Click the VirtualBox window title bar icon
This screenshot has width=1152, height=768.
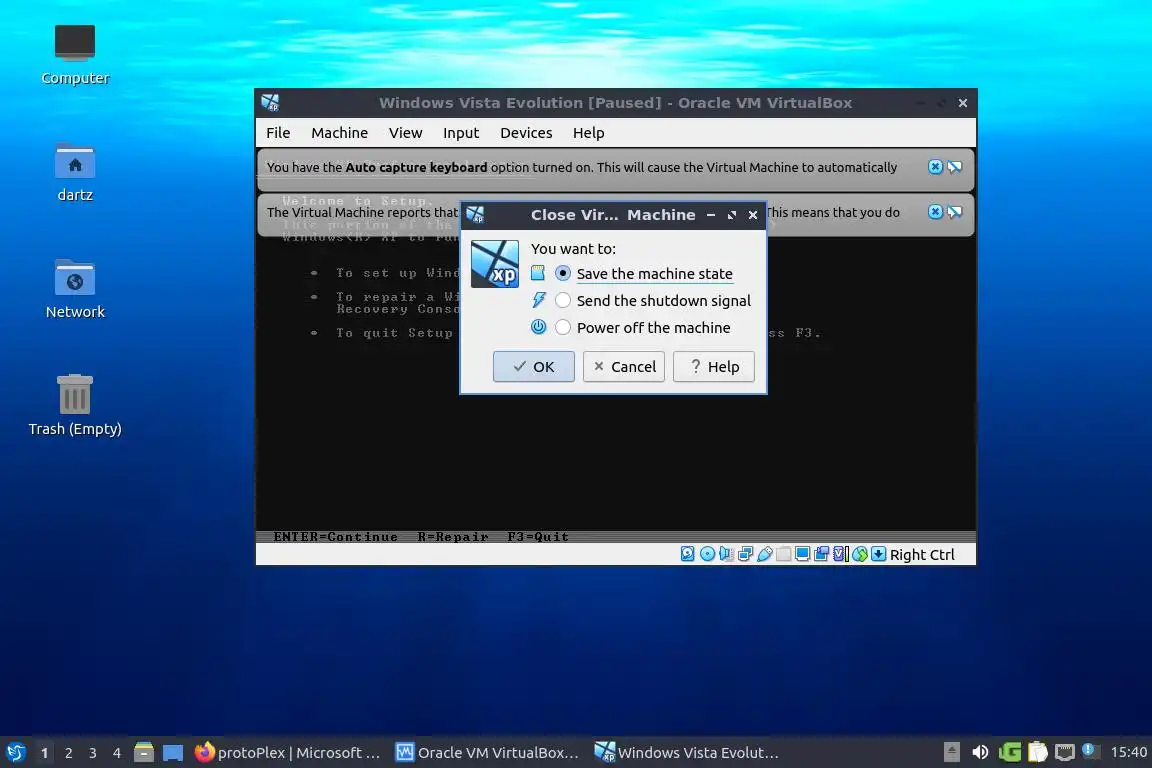pyautogui.click(x=270, y=103)
